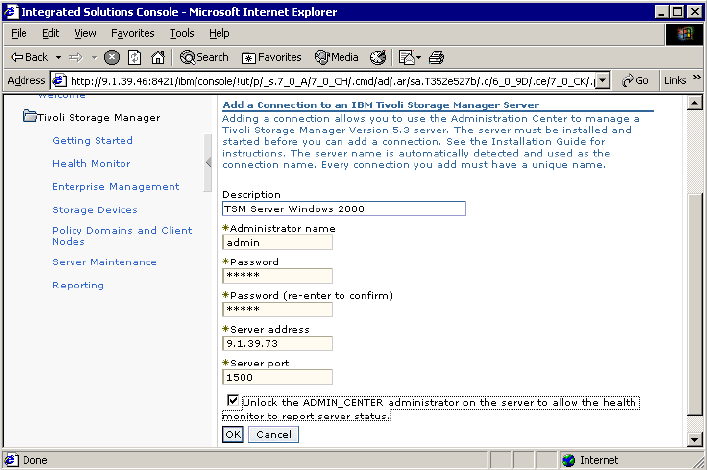Open the Back history dropdown arrow

click(58, 57)
